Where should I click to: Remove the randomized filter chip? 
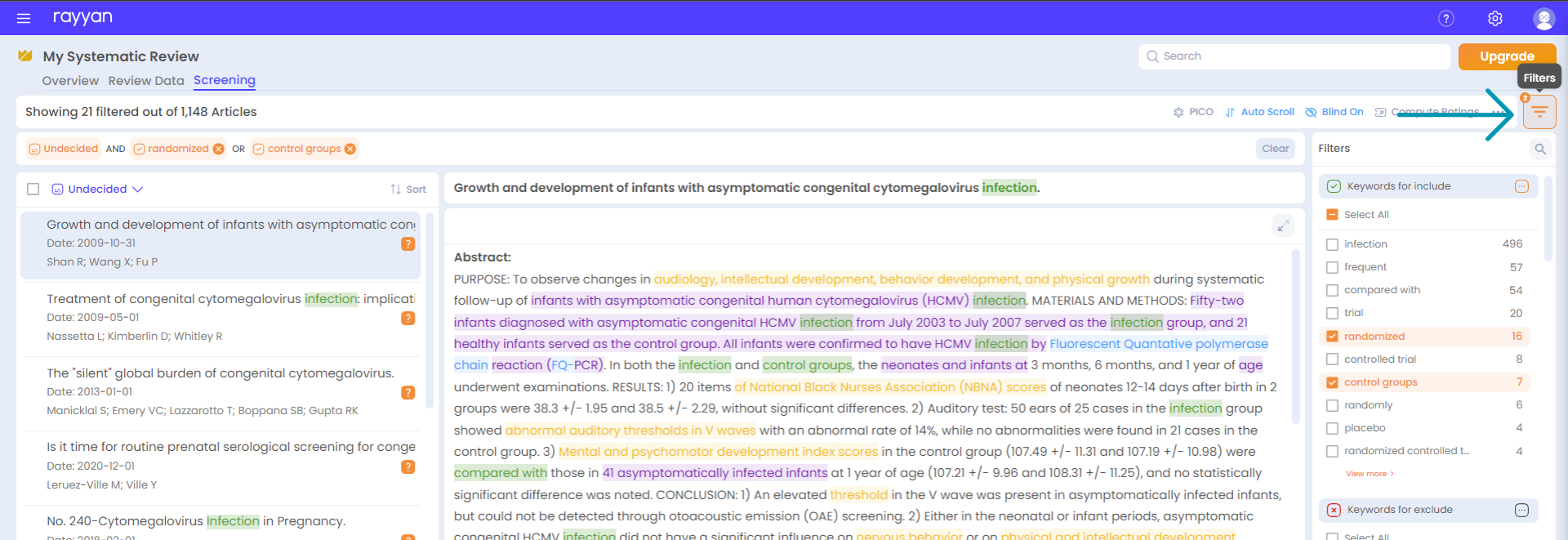point(218,149)
